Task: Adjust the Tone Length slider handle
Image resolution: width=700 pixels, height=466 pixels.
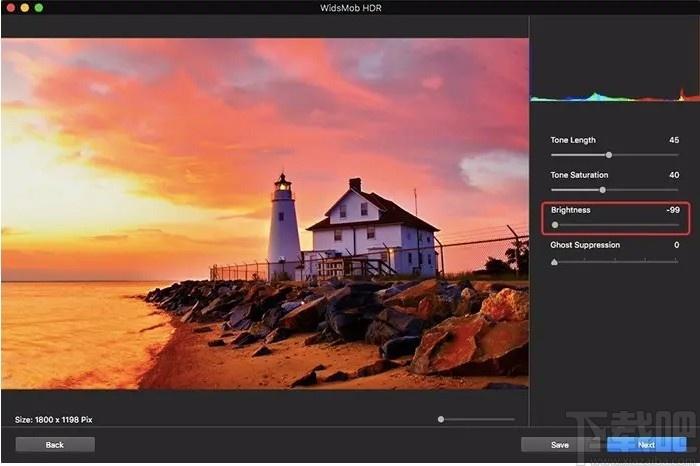Action: (x=608, y=155)
